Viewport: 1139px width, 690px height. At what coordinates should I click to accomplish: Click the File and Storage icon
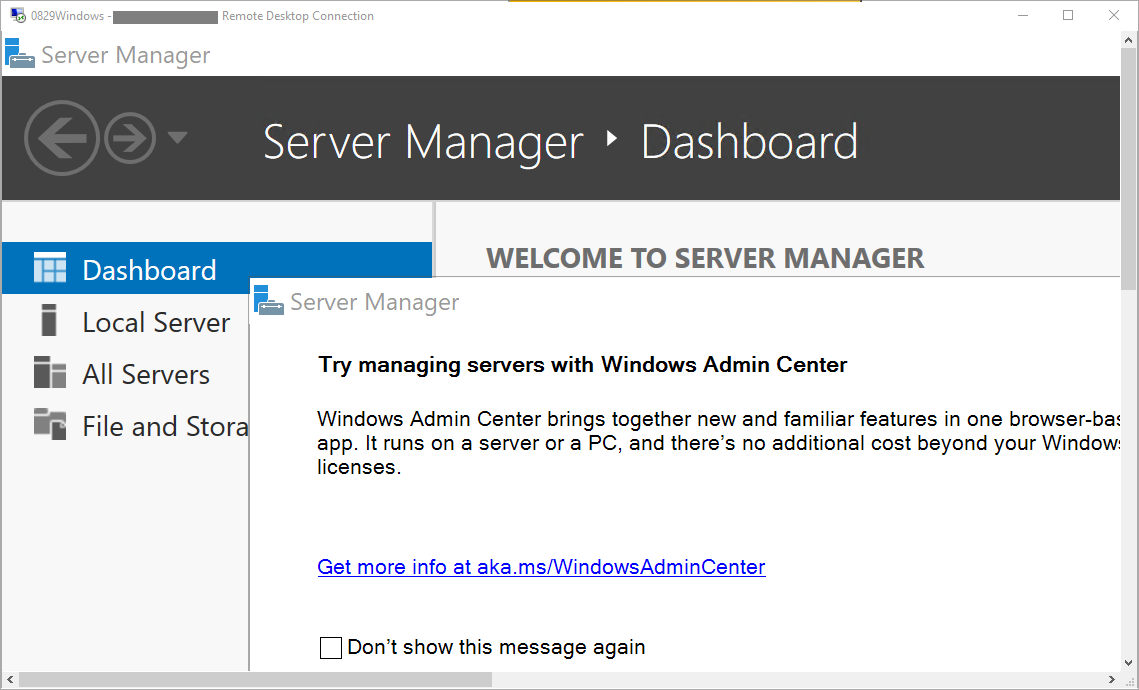click(50, 424)
